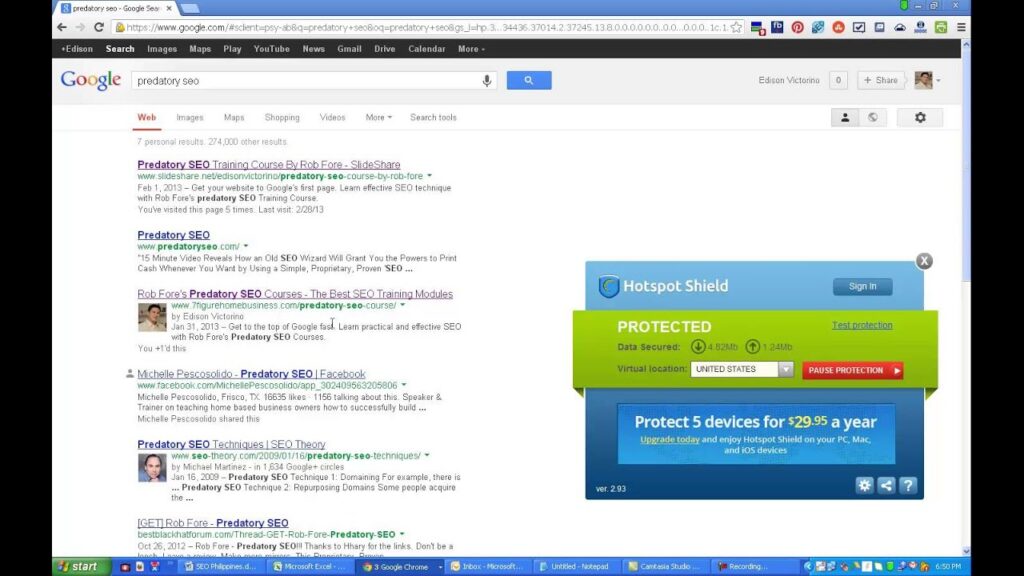1024x576 pixels.
Task: Open the cloud extension icon
Action: click(x=900, y=27)
